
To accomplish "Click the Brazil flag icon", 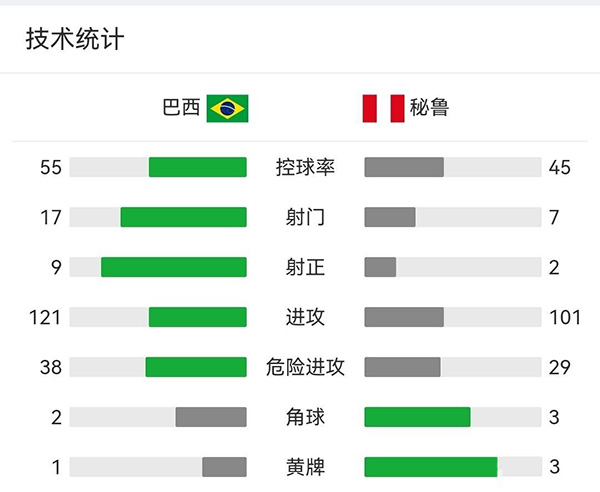I will 227,108.
